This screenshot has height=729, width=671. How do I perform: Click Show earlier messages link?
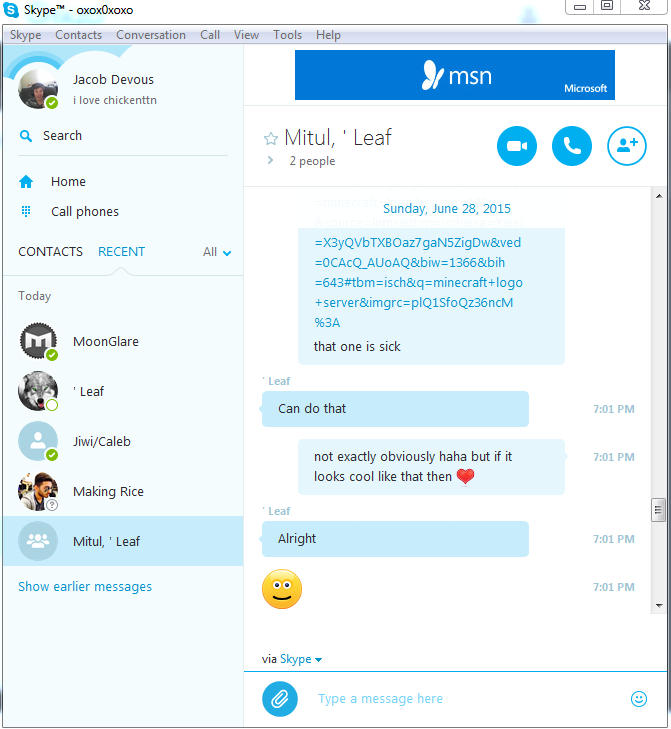click(85, 587)
